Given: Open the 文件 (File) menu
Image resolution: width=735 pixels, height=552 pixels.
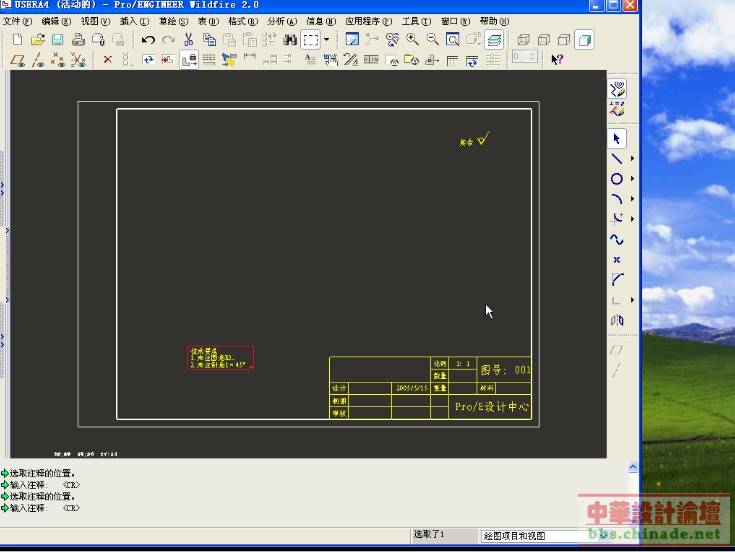Looking at the screenshot, I should point(17,20).
